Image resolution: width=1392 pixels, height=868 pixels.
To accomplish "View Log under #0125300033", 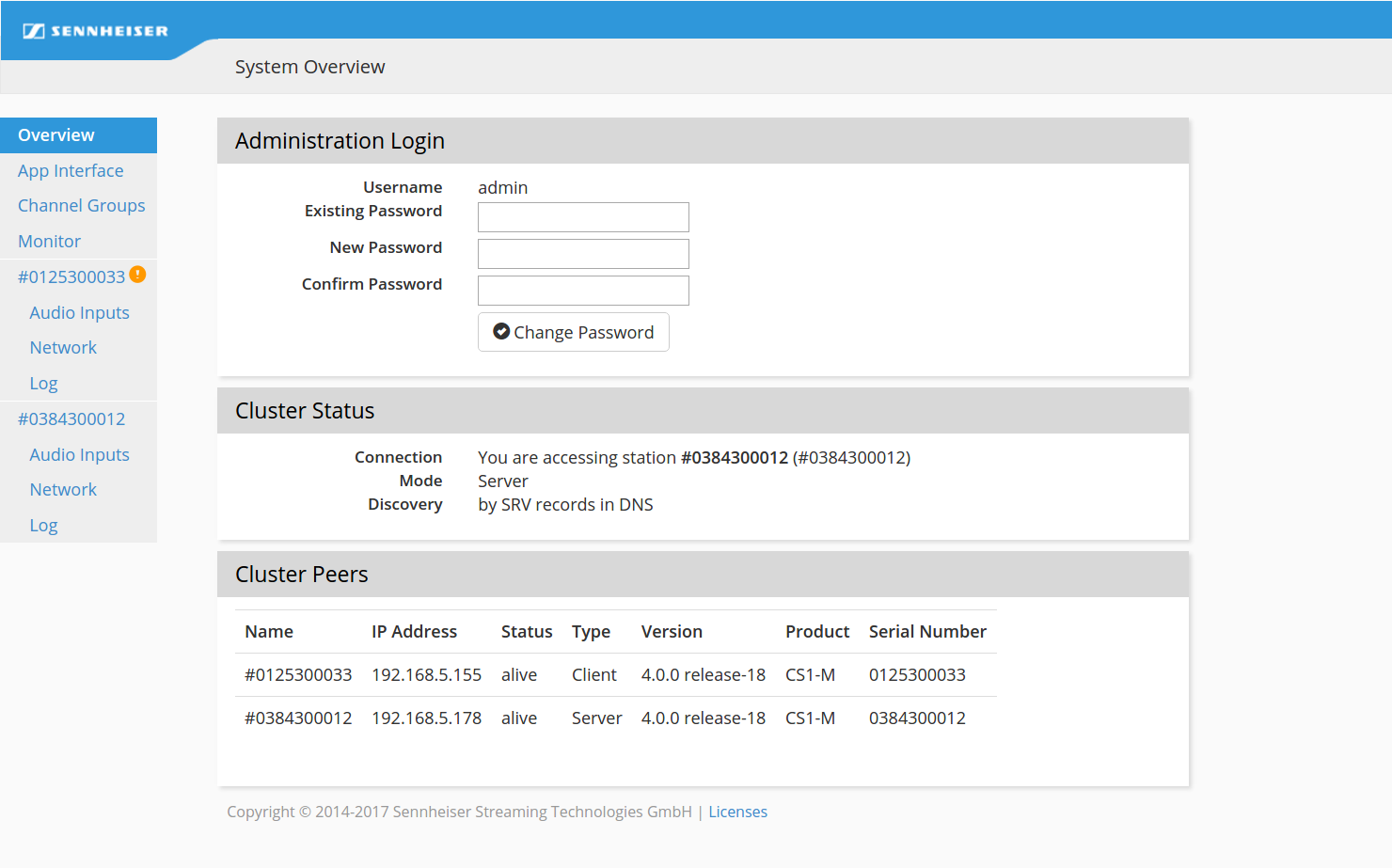I will coord(43,384).
